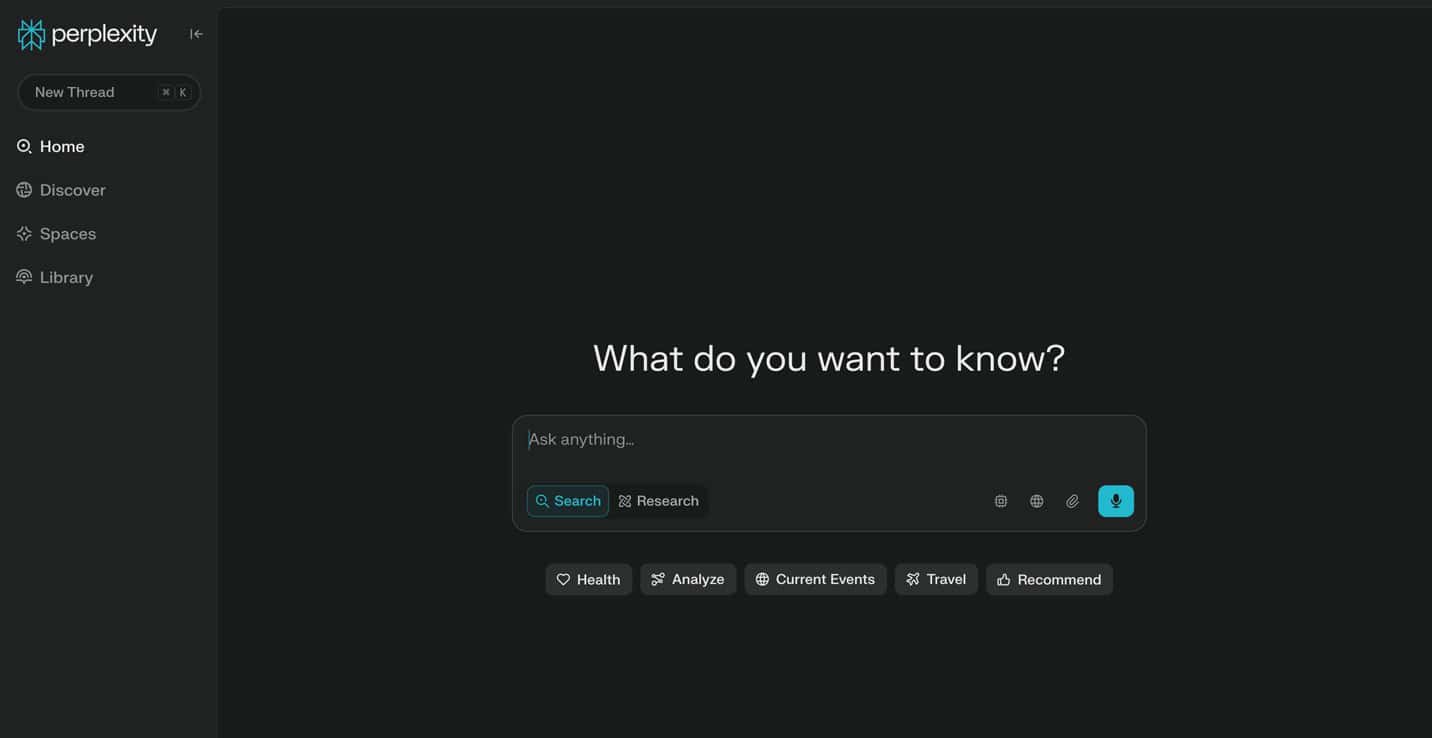Click the Library icon

(24, 277)
